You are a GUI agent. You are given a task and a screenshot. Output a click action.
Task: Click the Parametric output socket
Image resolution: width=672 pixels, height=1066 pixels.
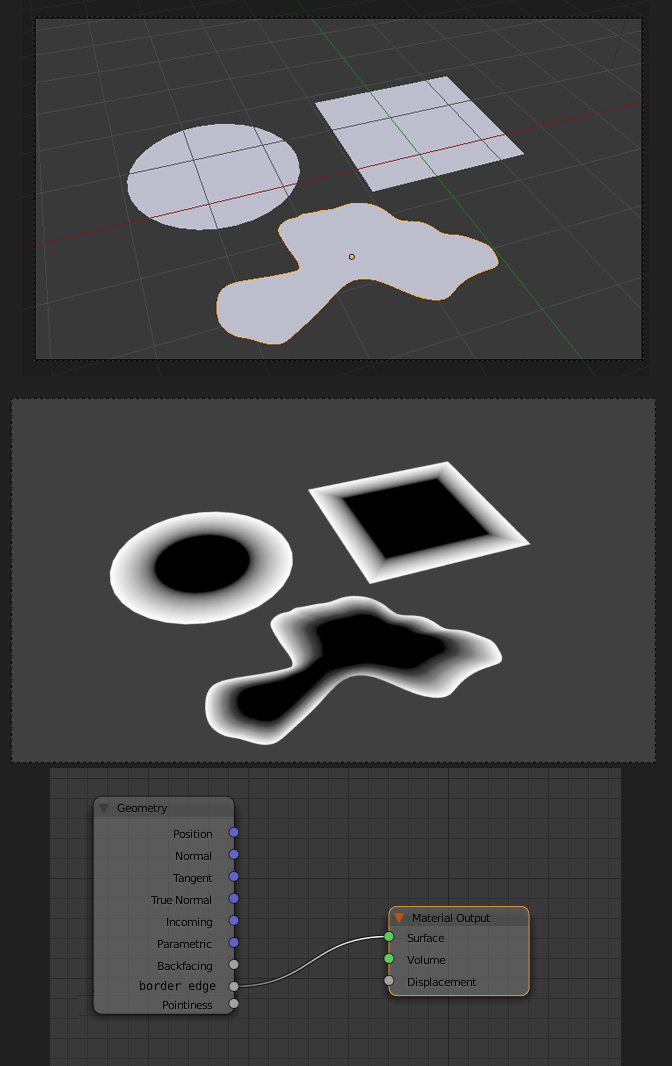[233, 943]
